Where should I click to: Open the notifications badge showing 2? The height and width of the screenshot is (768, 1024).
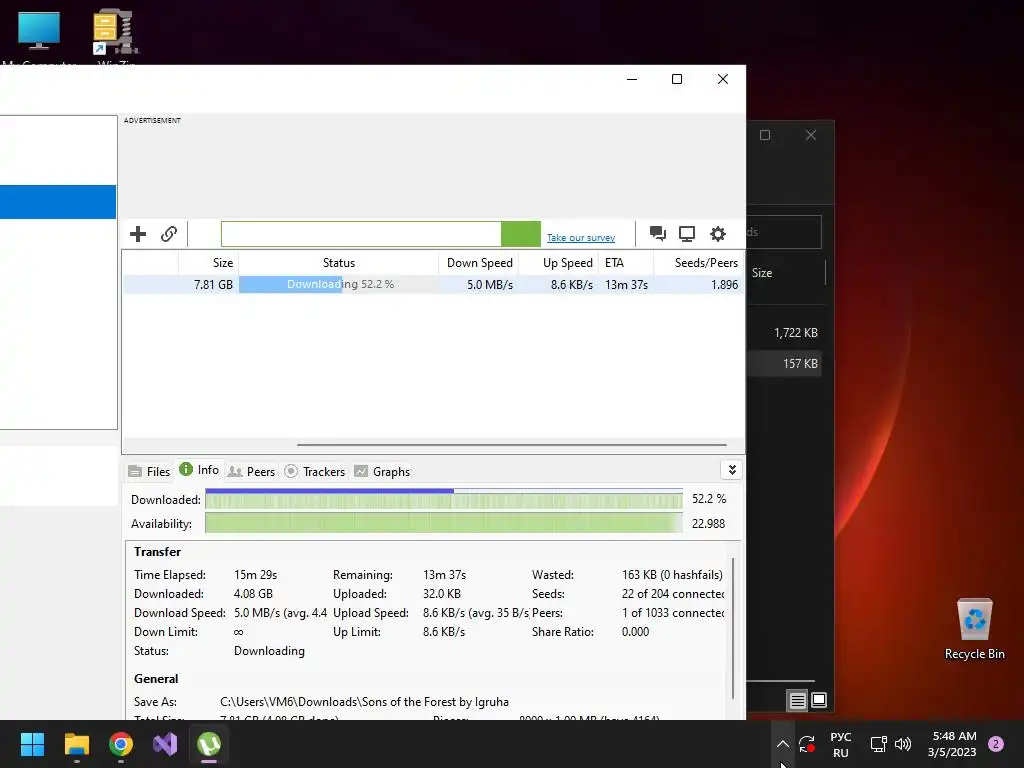point(996,744)
